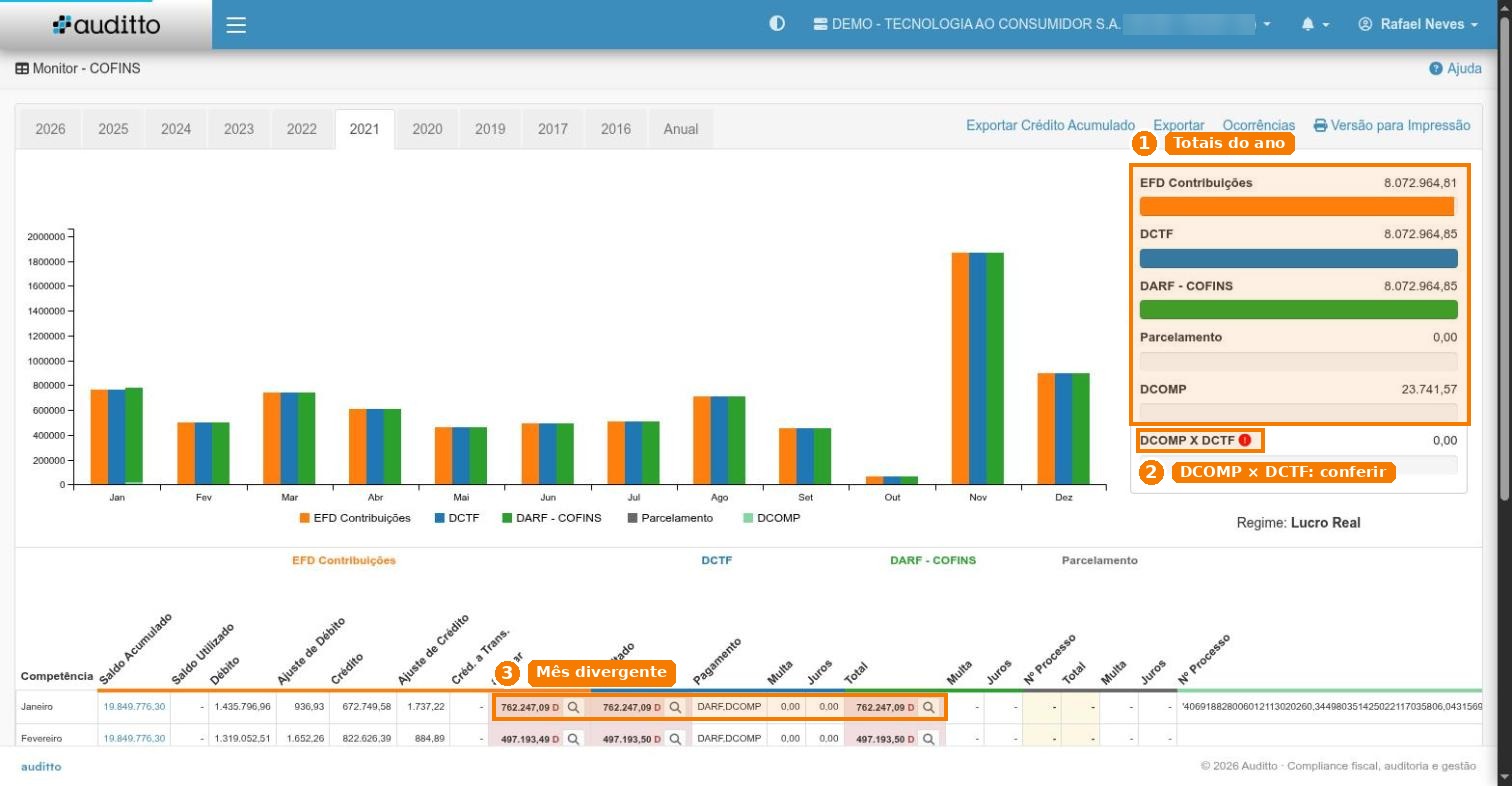Click the Auditto logo in the header

pyautogui.click(x=106, y=25)
